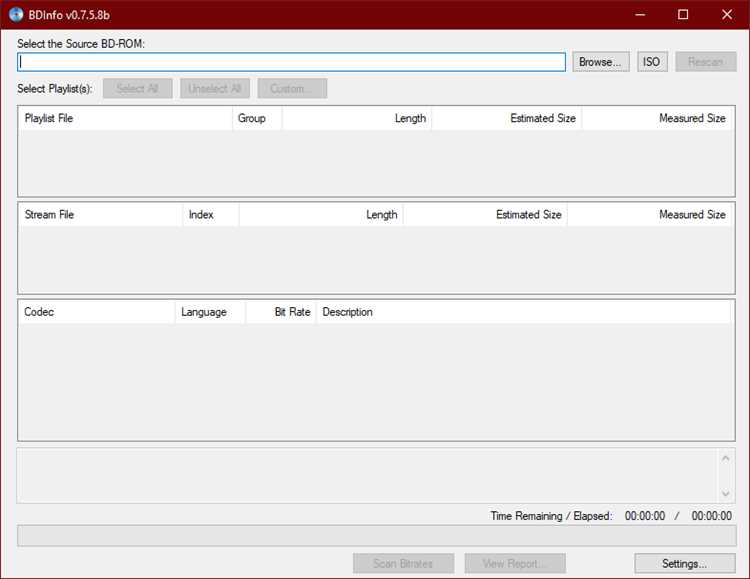
Task: Click playlist table Estimated Size header
Action: tap(507, 118)
